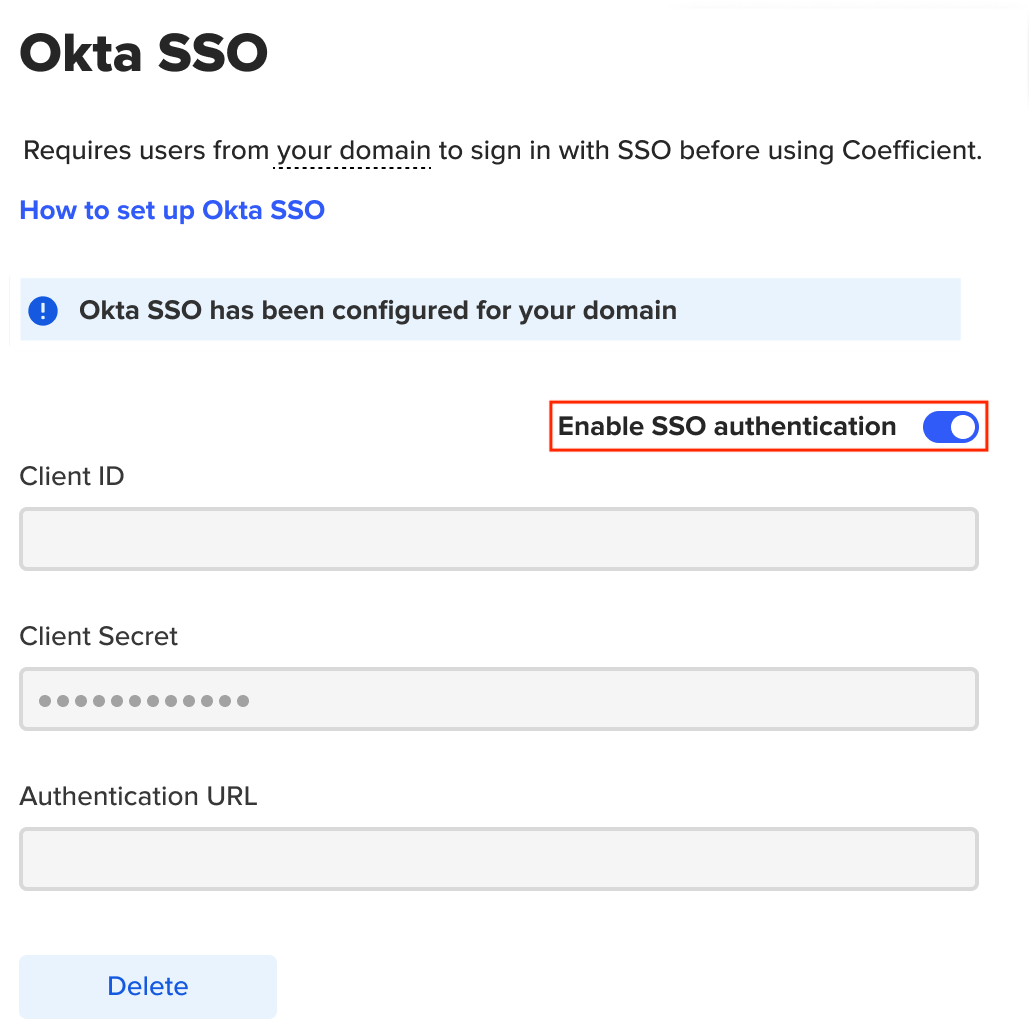
Task: Focus the Client ID input field
Action: (x=499, y=539)
